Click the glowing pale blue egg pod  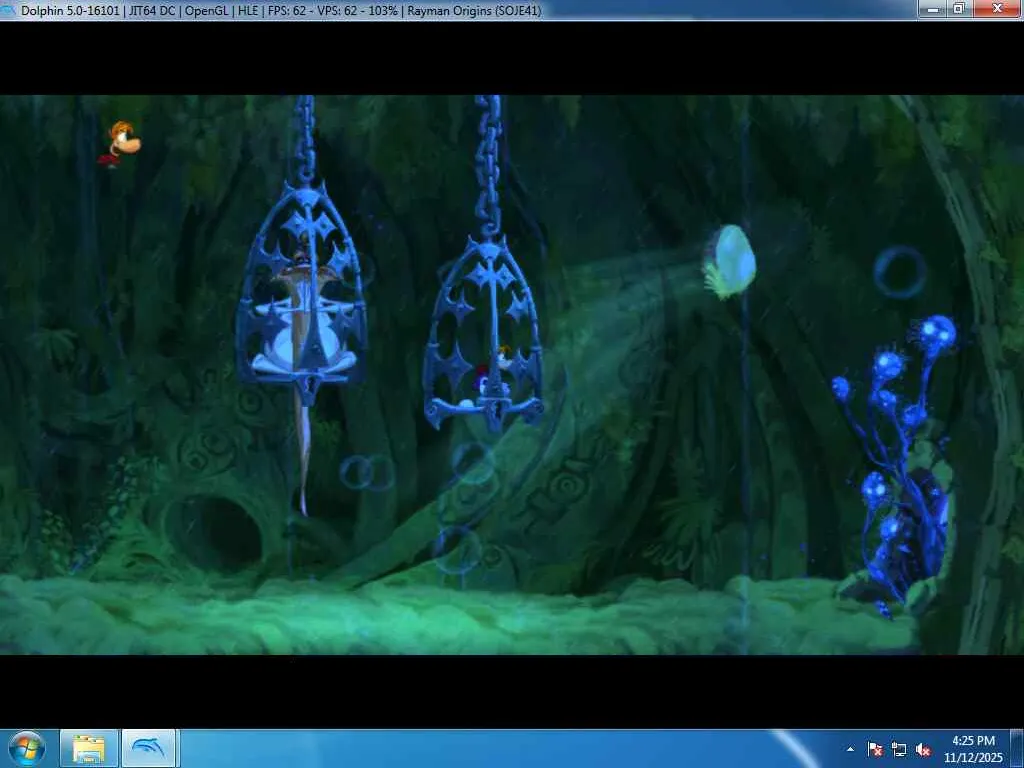click(x=730, y=262)
